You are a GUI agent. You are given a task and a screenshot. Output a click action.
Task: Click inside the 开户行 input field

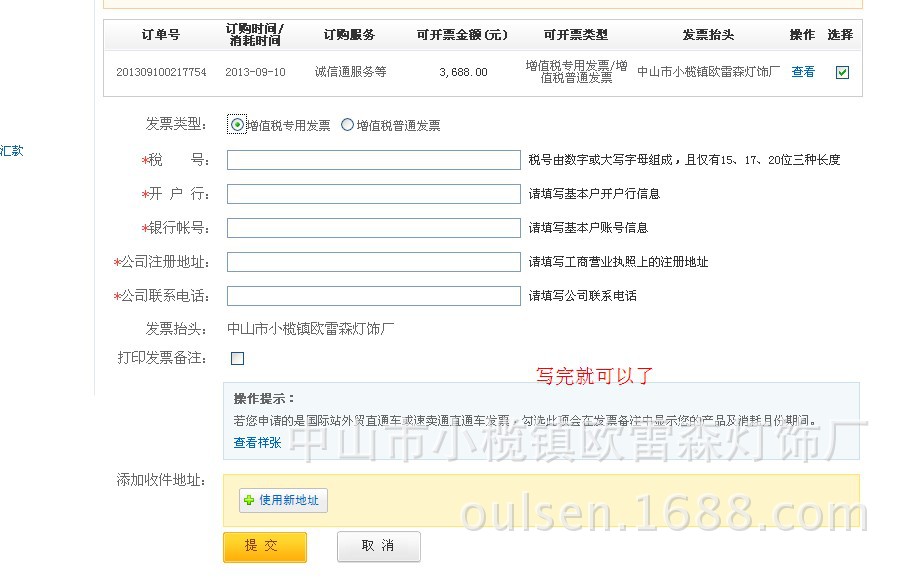pos(373,193)
